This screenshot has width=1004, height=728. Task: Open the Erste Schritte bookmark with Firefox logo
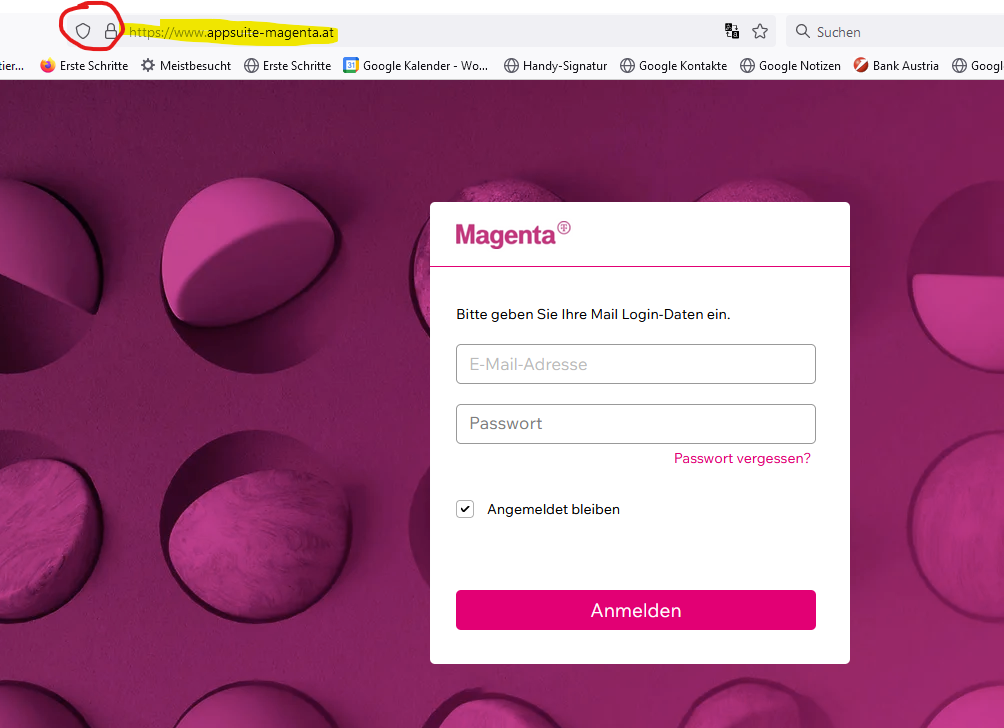click(84, 65)
